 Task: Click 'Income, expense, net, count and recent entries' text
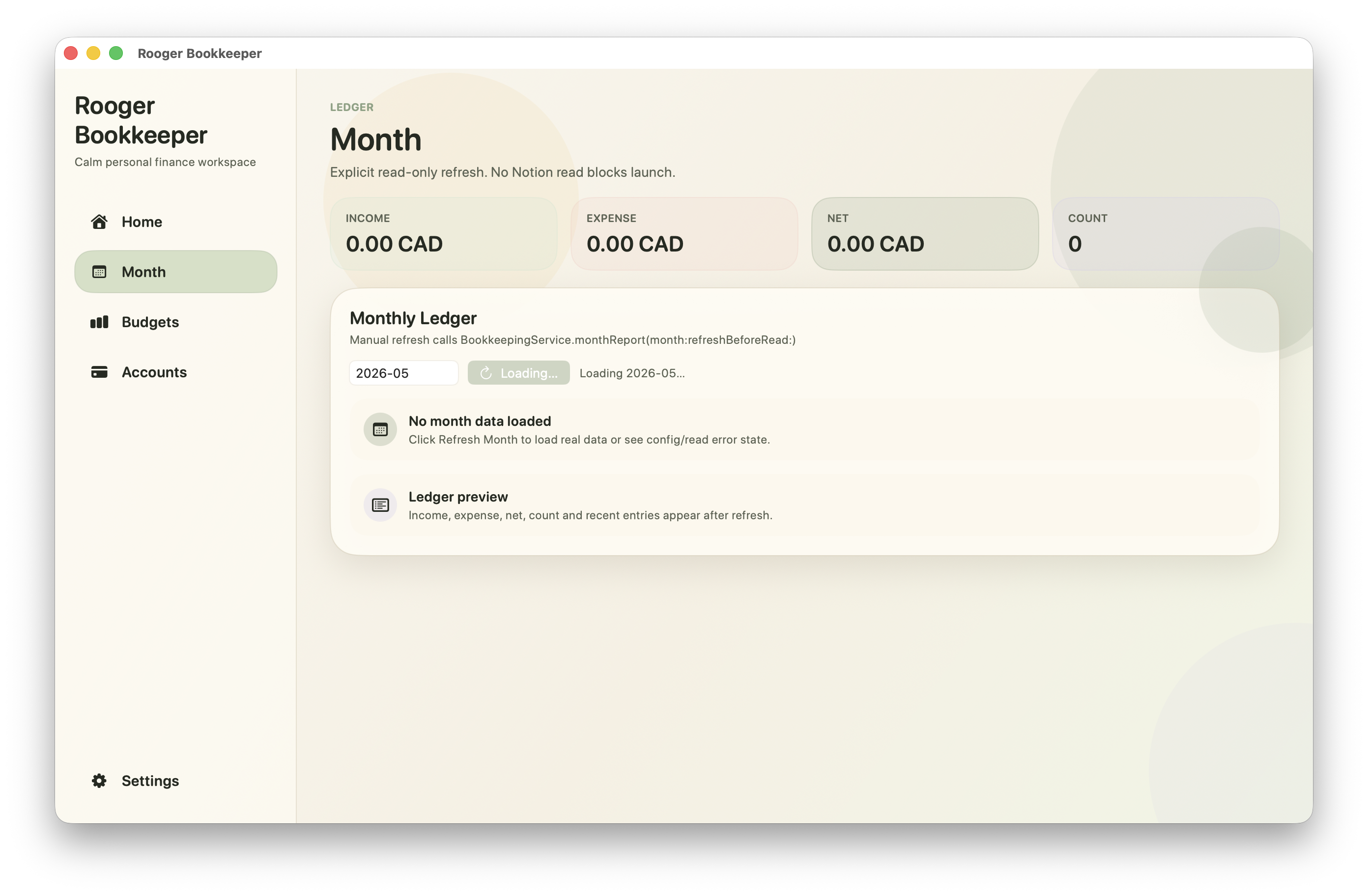pyautogui.click(x=590, y=515)
